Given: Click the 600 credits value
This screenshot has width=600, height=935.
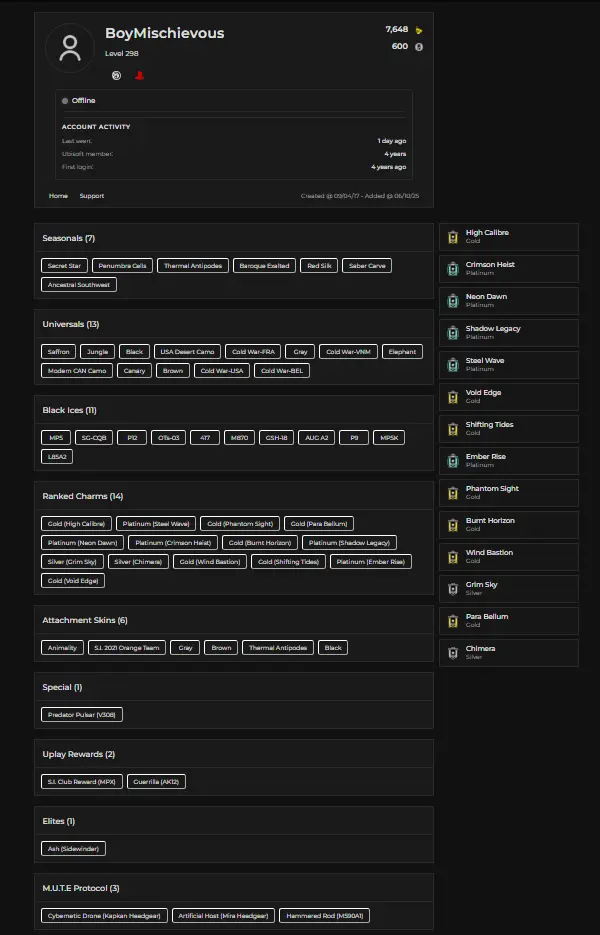Looking at the screenshot, I should [x=400, y=47].
